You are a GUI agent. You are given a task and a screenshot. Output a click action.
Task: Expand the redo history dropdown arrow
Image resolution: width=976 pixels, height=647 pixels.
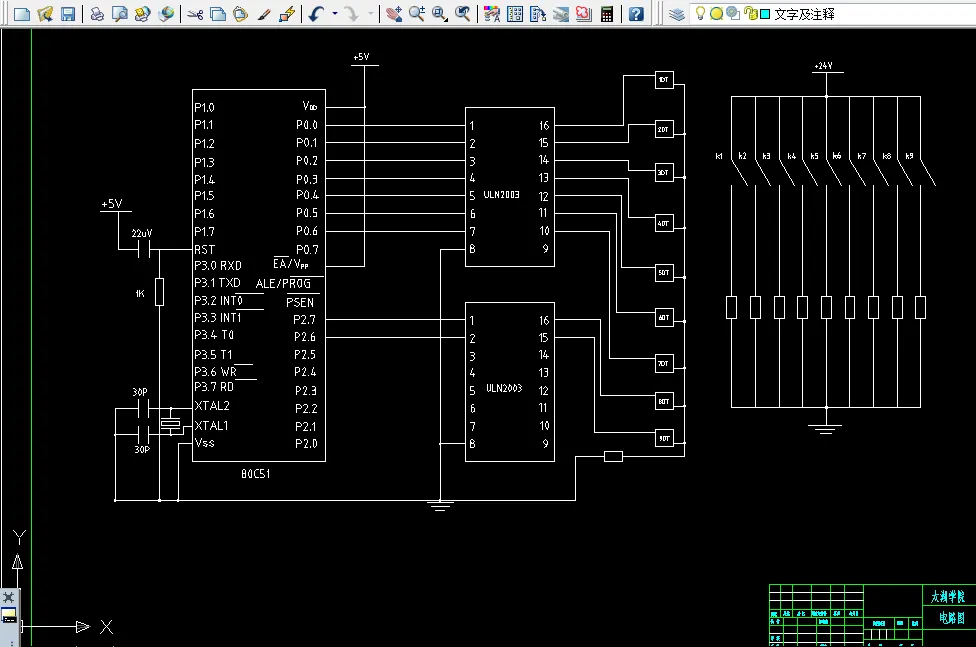coord(371,14)
